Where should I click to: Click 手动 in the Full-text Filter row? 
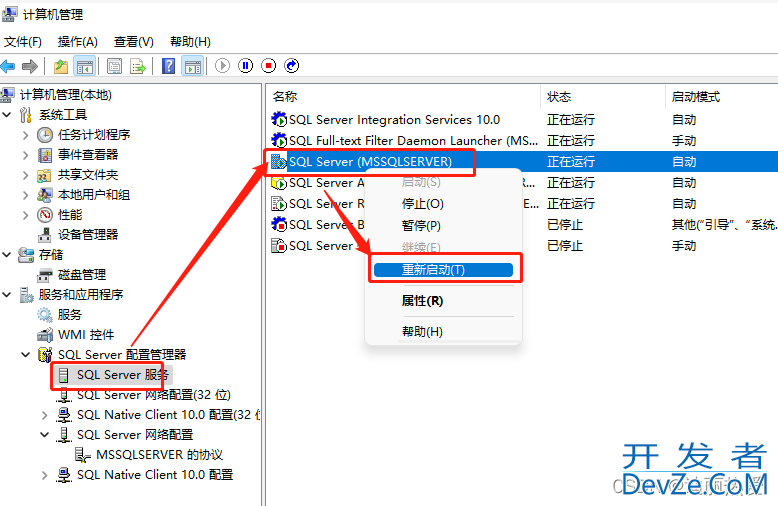(684, 141)
